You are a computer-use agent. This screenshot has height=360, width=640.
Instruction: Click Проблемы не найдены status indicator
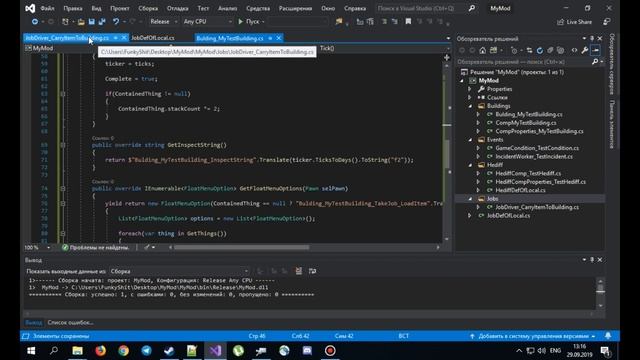point(96,247)
